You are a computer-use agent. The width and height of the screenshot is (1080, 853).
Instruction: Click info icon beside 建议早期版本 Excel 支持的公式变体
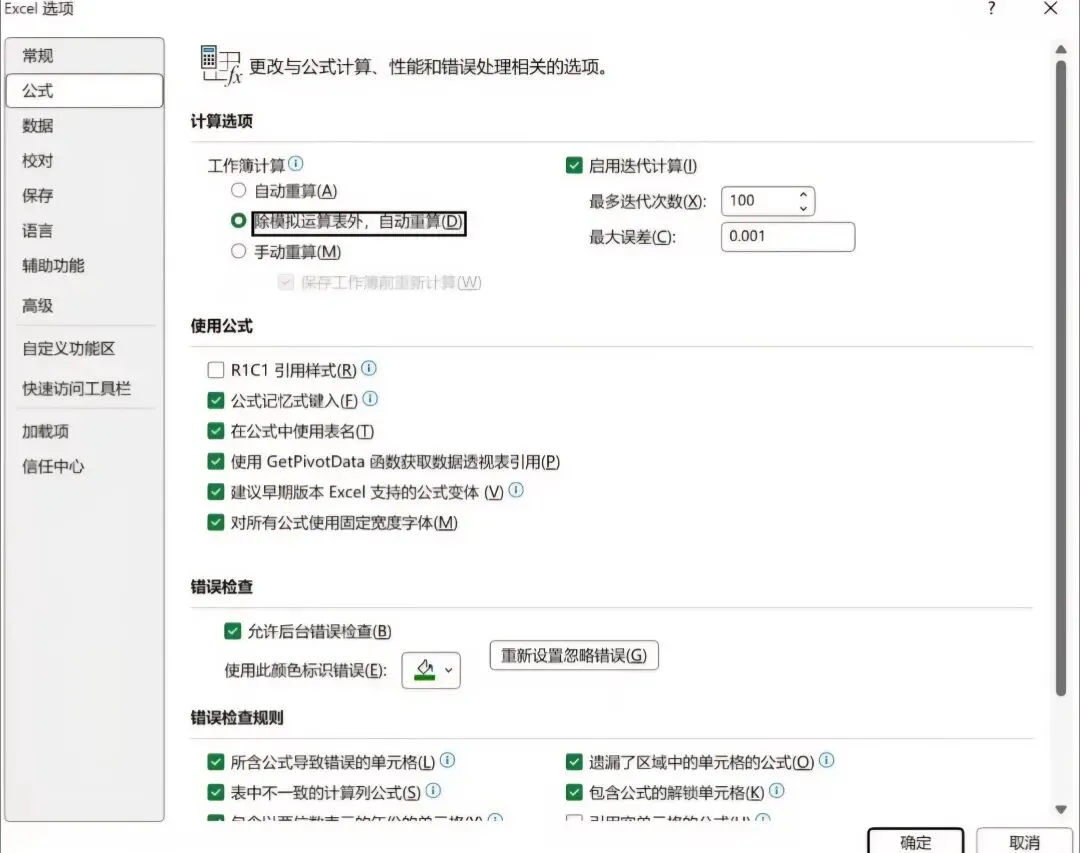point(516,490)
